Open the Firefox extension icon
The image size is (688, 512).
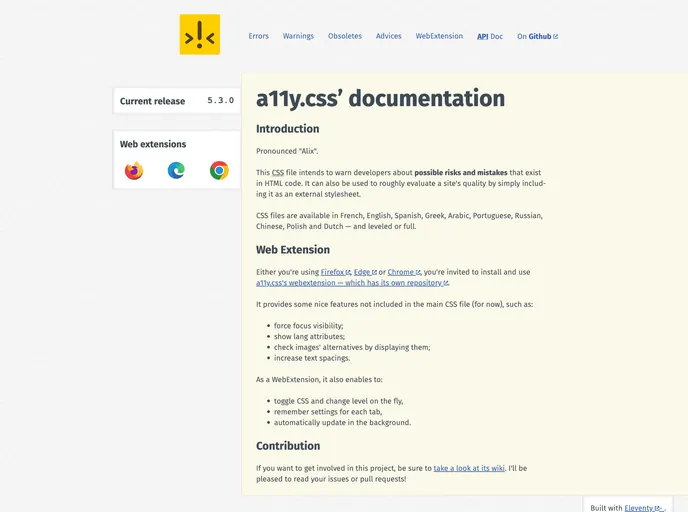pos(134,171)
